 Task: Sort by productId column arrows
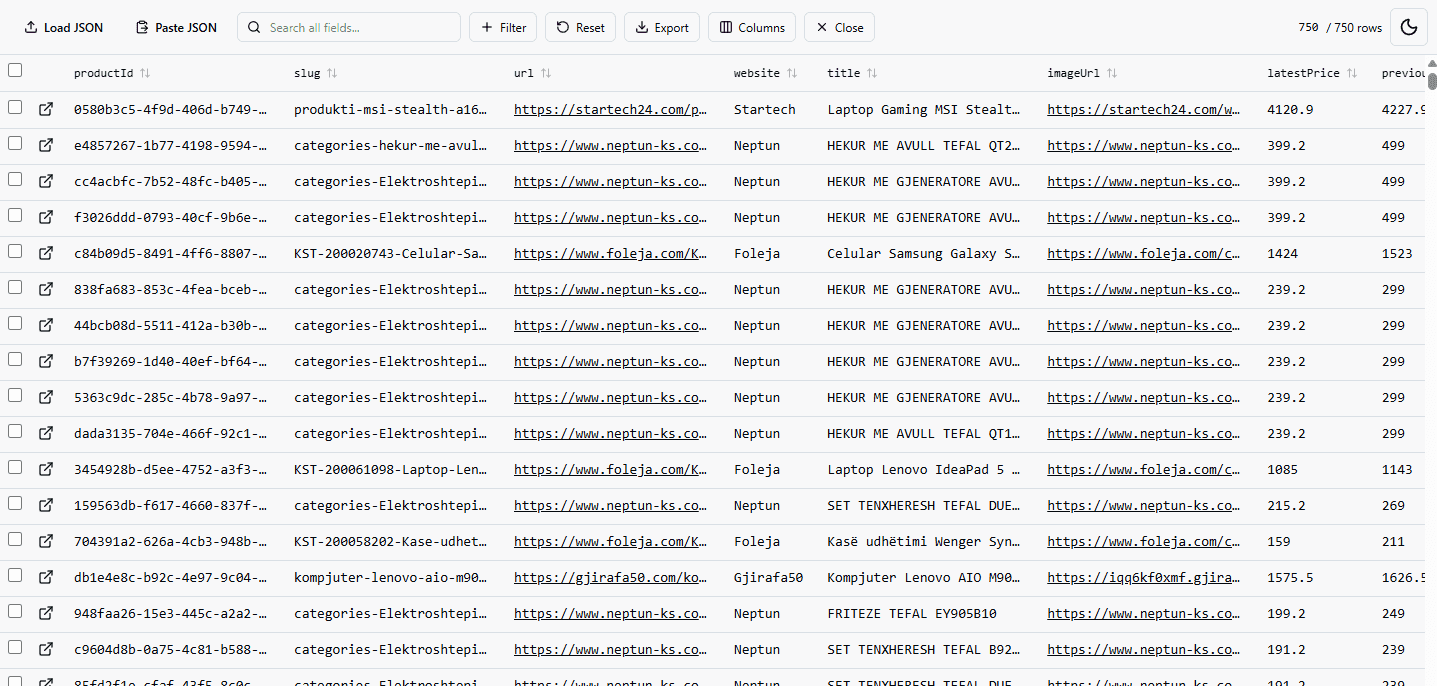[145, 73]
